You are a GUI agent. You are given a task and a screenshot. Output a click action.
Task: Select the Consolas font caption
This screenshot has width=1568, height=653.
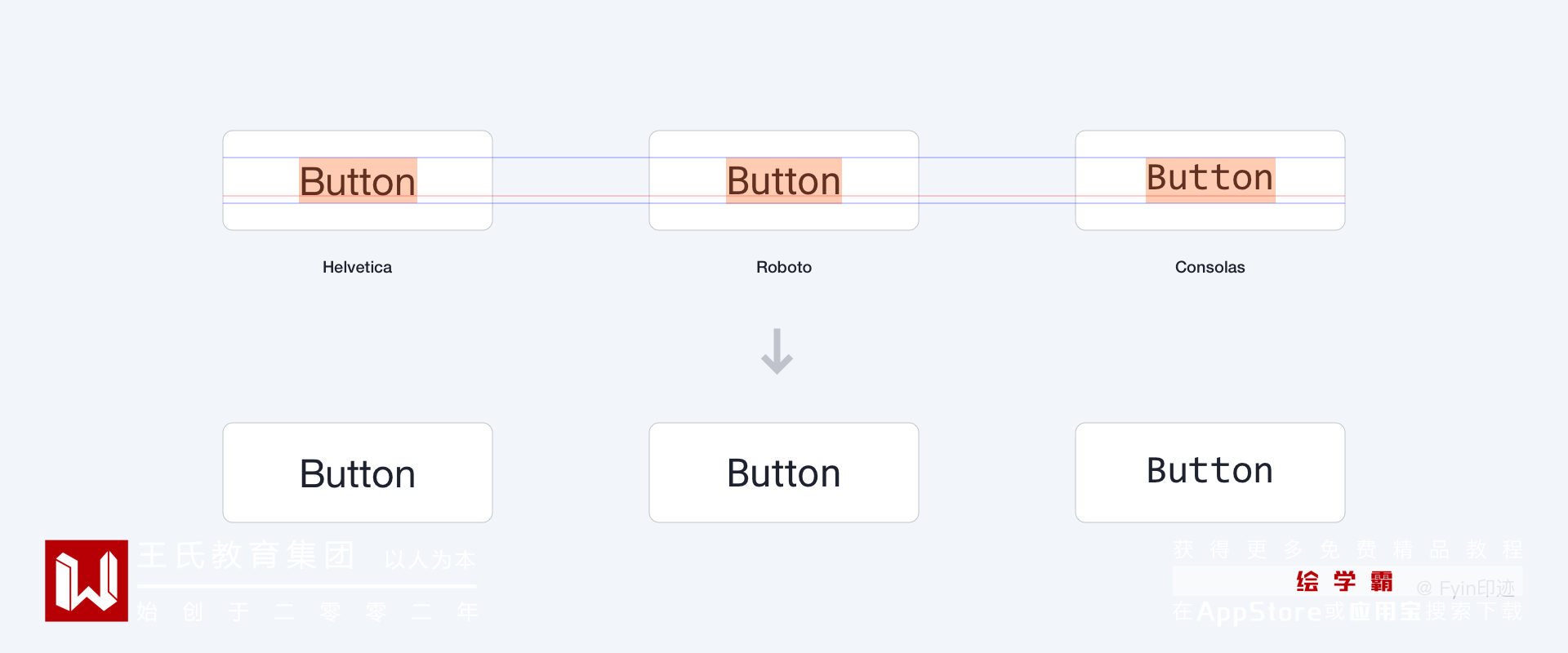click(x=1209, y=267)
